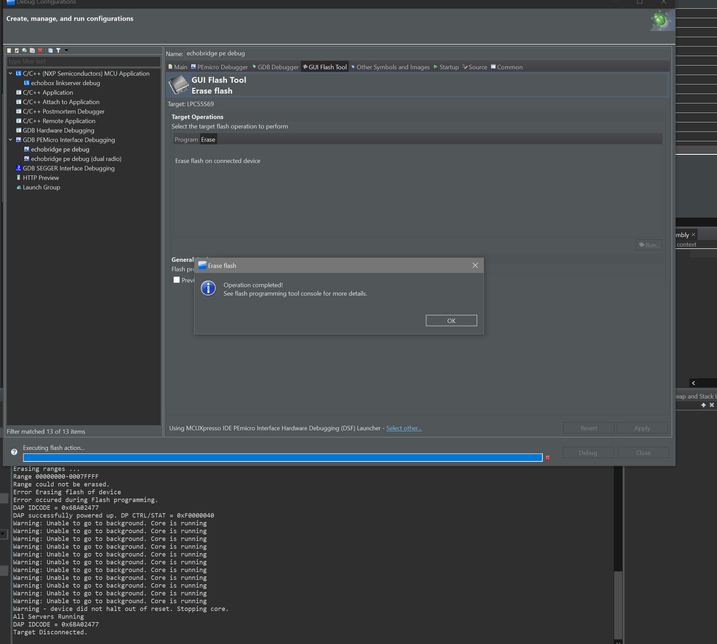Click the Duplicate launch configuration icon

(32, 50)
